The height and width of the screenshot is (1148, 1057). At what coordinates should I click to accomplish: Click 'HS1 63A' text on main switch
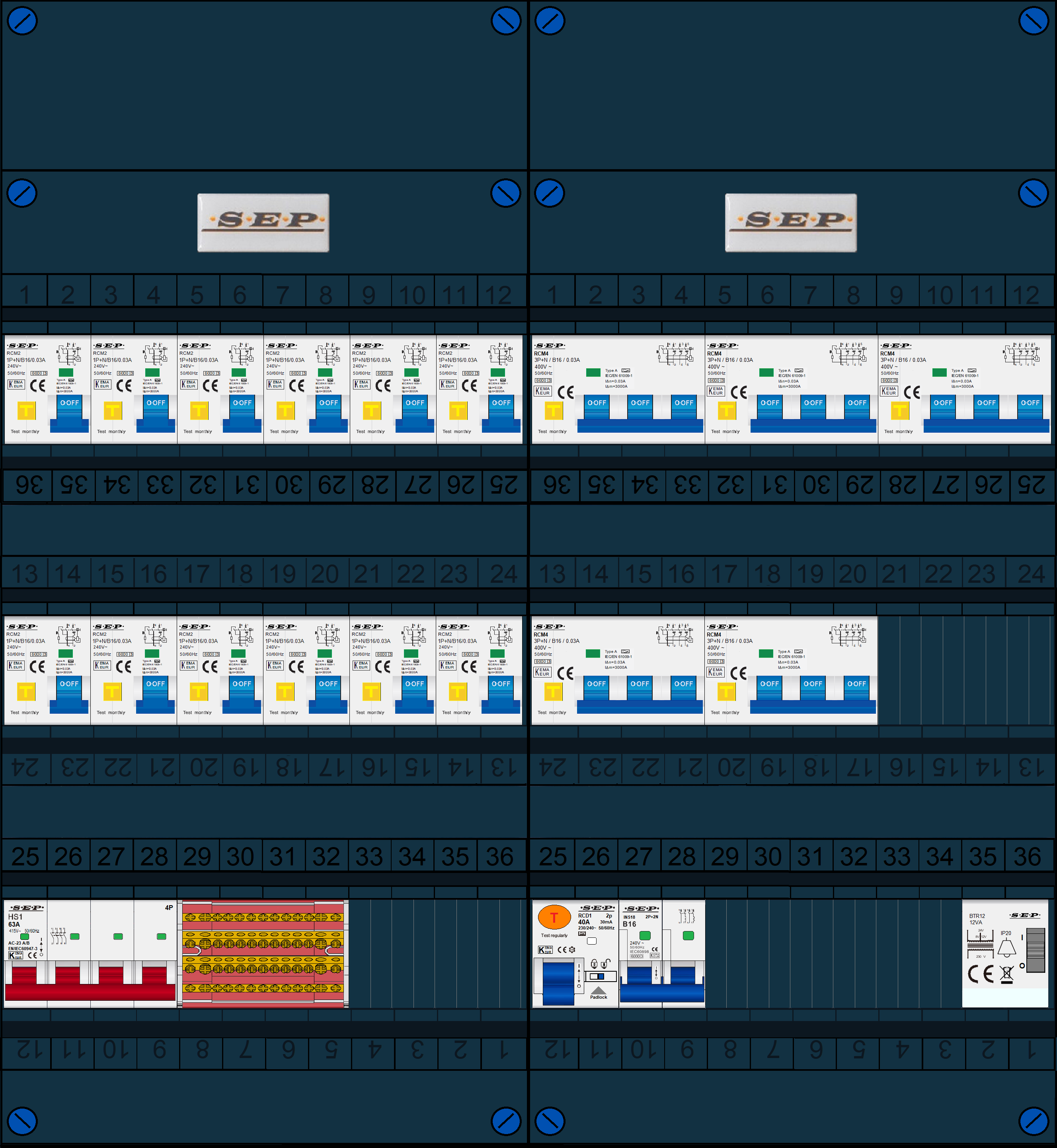point(16,920)
